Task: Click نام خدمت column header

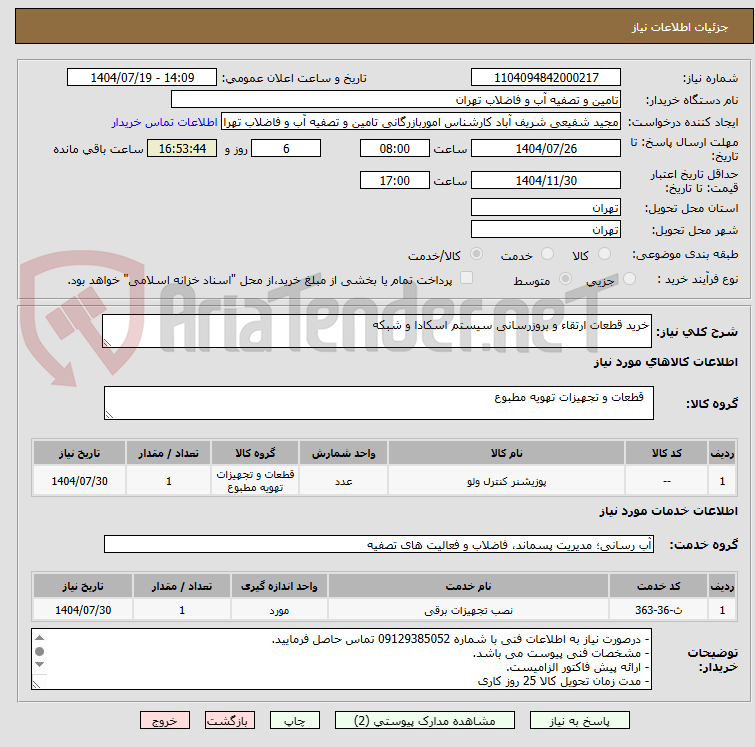Action: 469,586
